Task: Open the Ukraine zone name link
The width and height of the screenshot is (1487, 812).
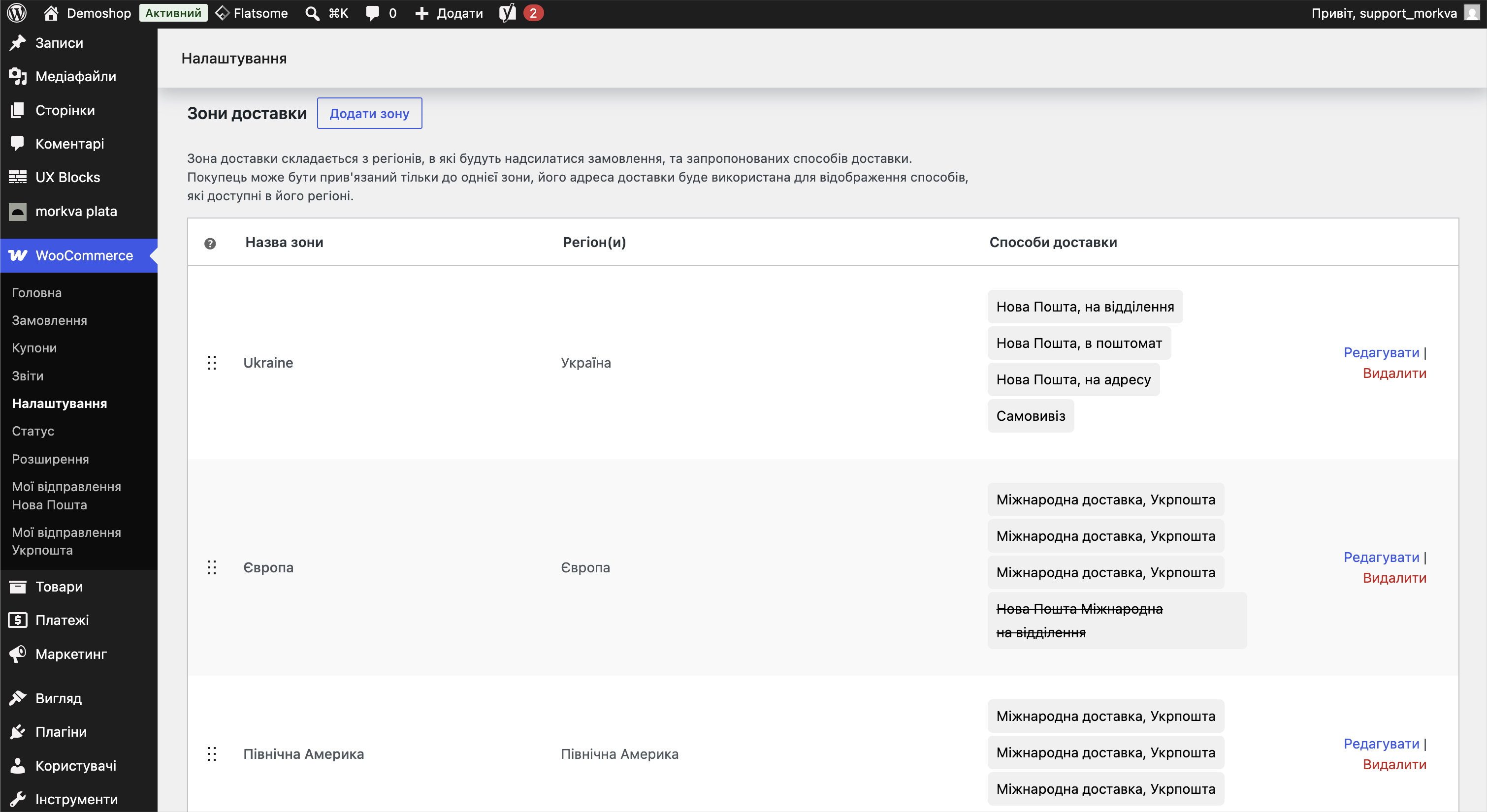Action: (x=268, y=362)
